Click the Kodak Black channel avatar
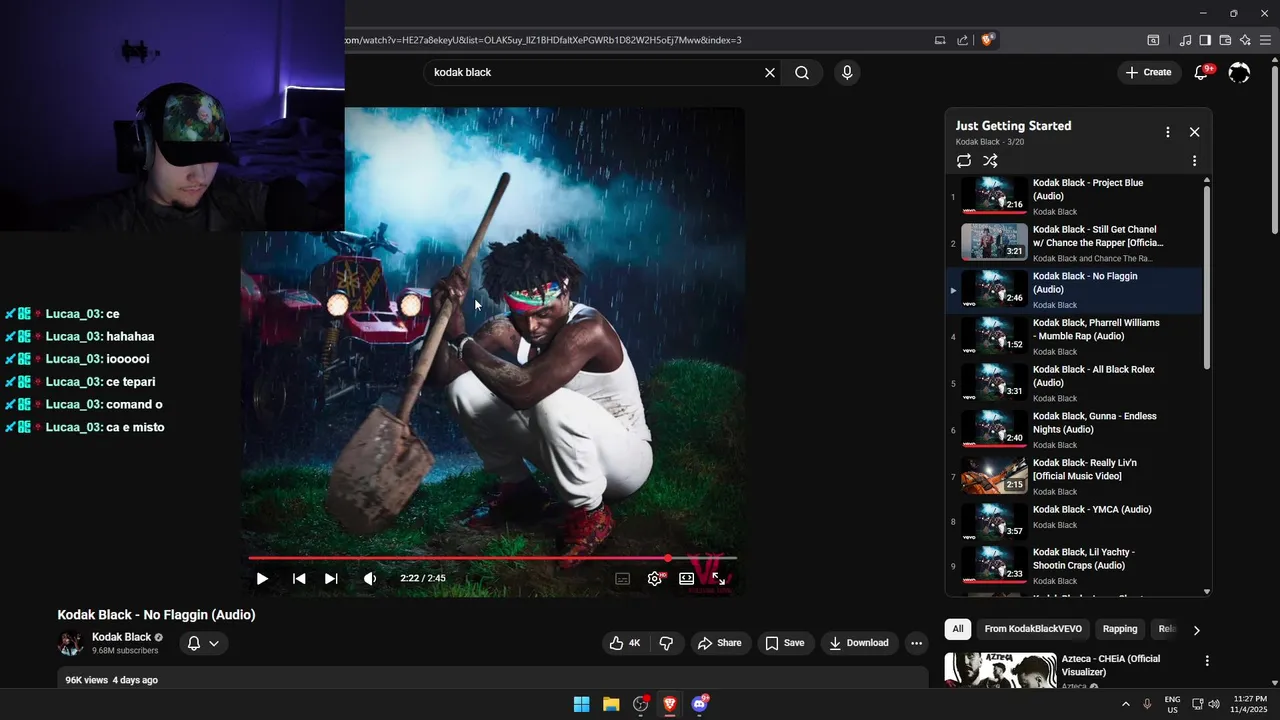This screenshot has width=1280, height=720. [70, 643]
